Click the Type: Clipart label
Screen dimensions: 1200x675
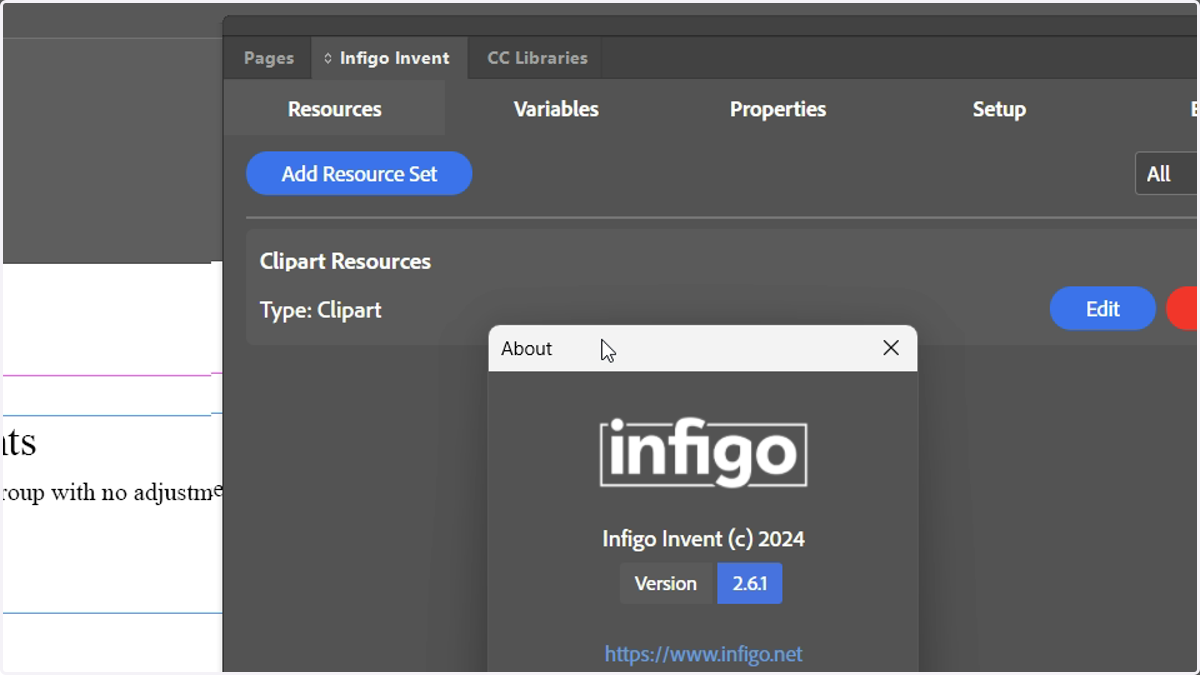pos(320,310)
